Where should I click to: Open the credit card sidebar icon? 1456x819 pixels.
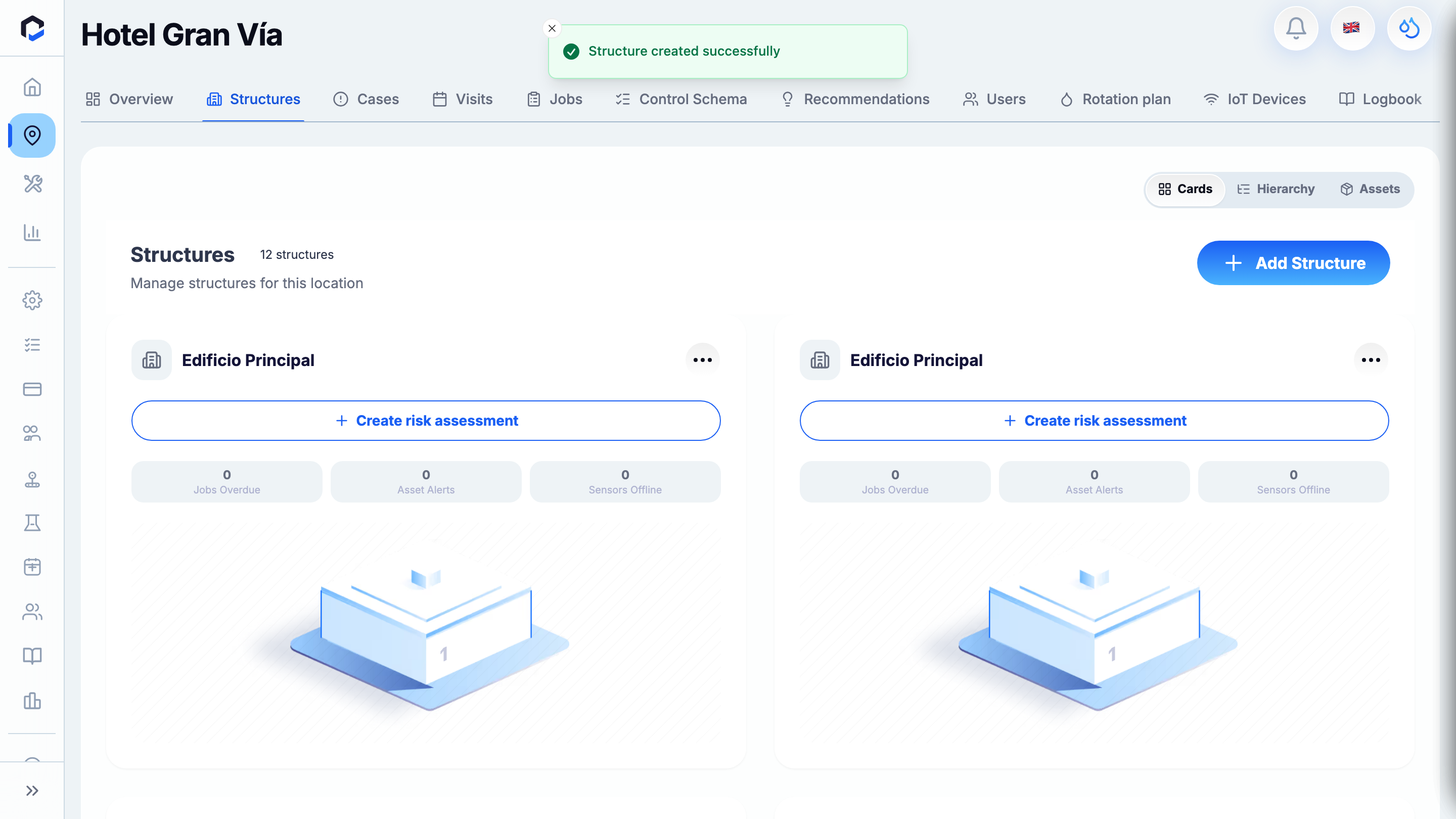(x=32, y=389)
